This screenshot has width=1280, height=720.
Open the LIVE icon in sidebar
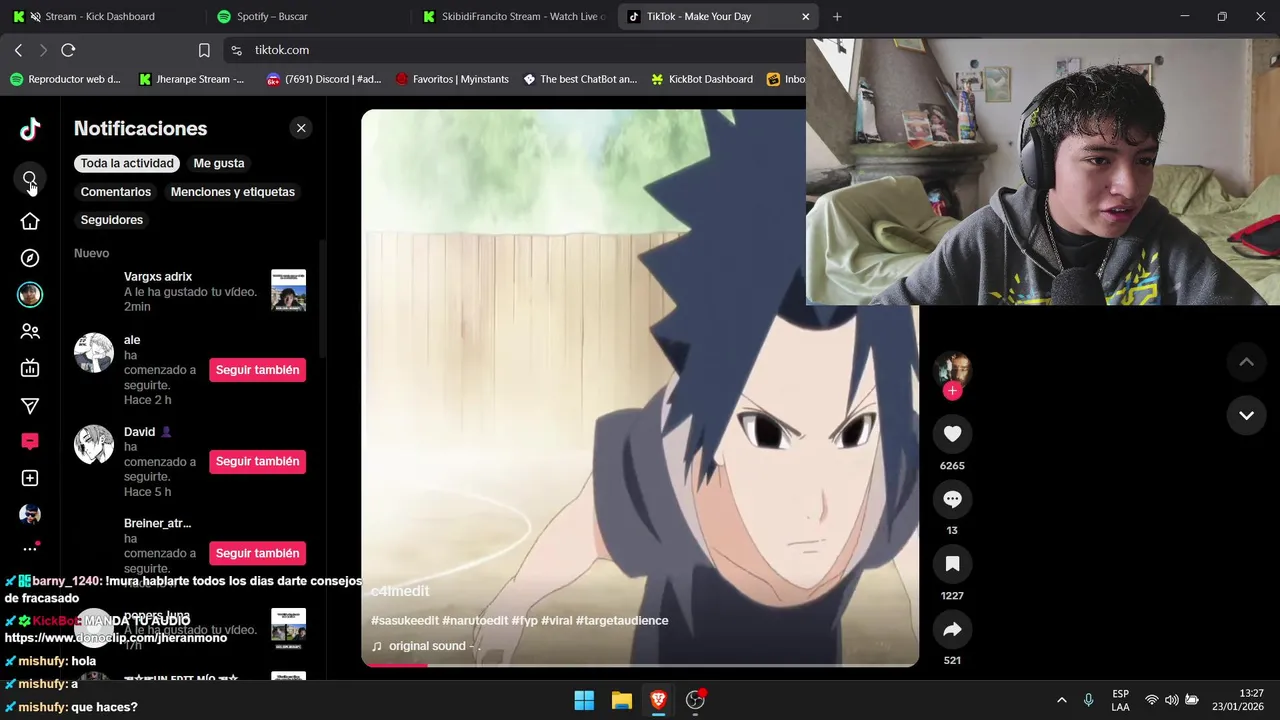coord(30,368)
